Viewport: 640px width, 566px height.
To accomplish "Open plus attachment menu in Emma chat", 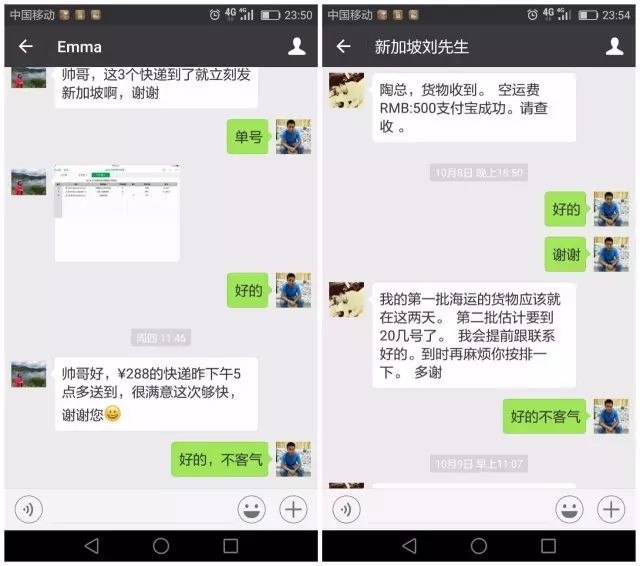I will (293, 509).
